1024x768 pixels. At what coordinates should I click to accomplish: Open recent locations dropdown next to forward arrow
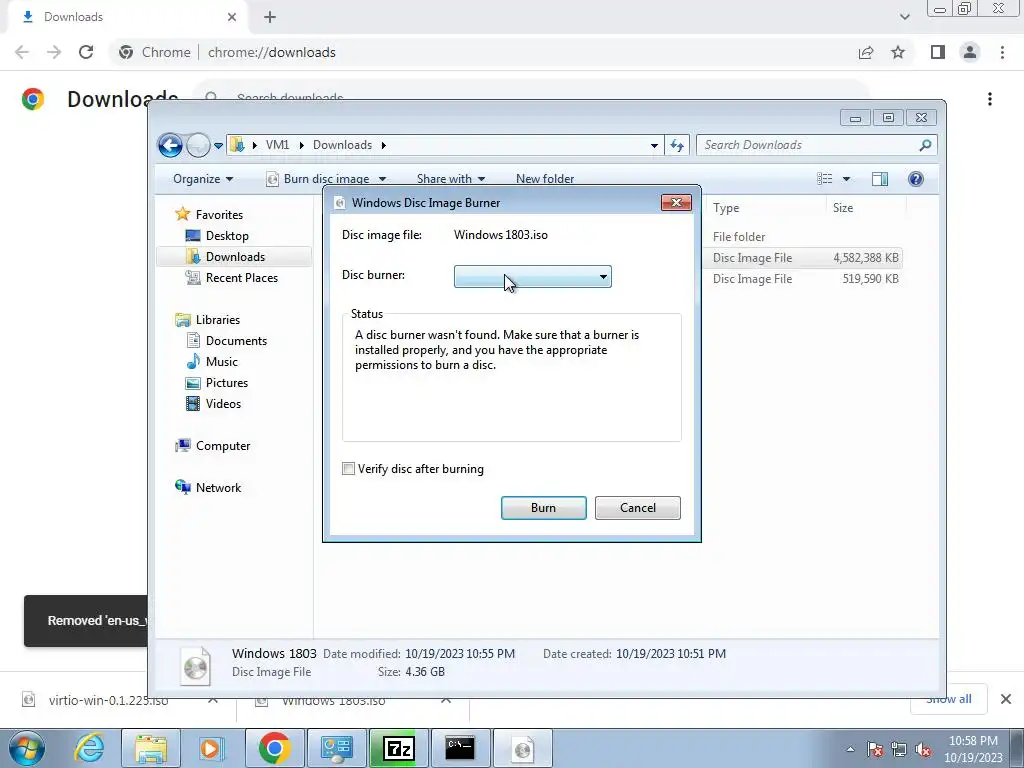[x=218, y=146]
